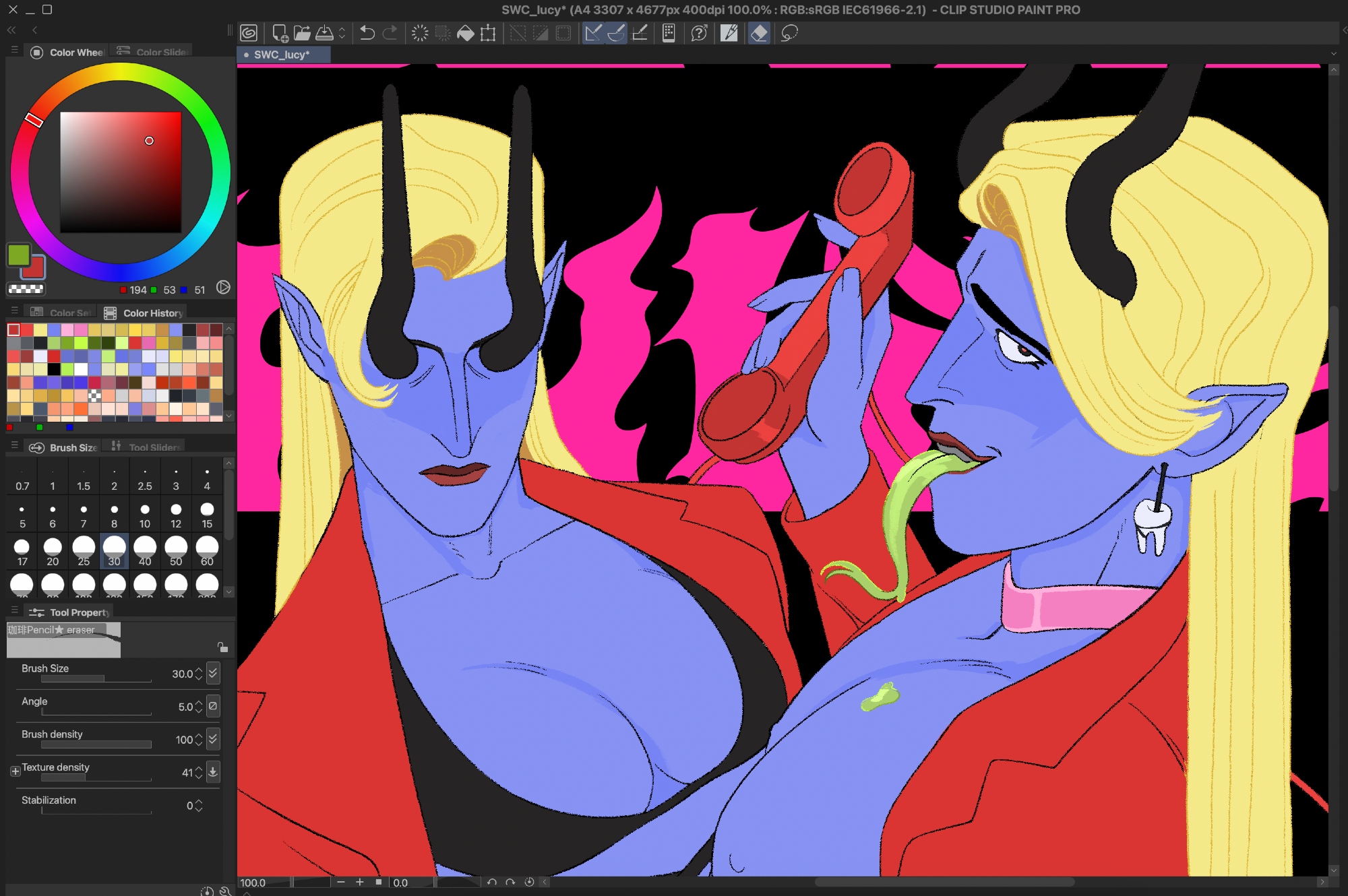Open the Brush Size dynamics dropdown button
1348x896 pixels.
point(213,673)
